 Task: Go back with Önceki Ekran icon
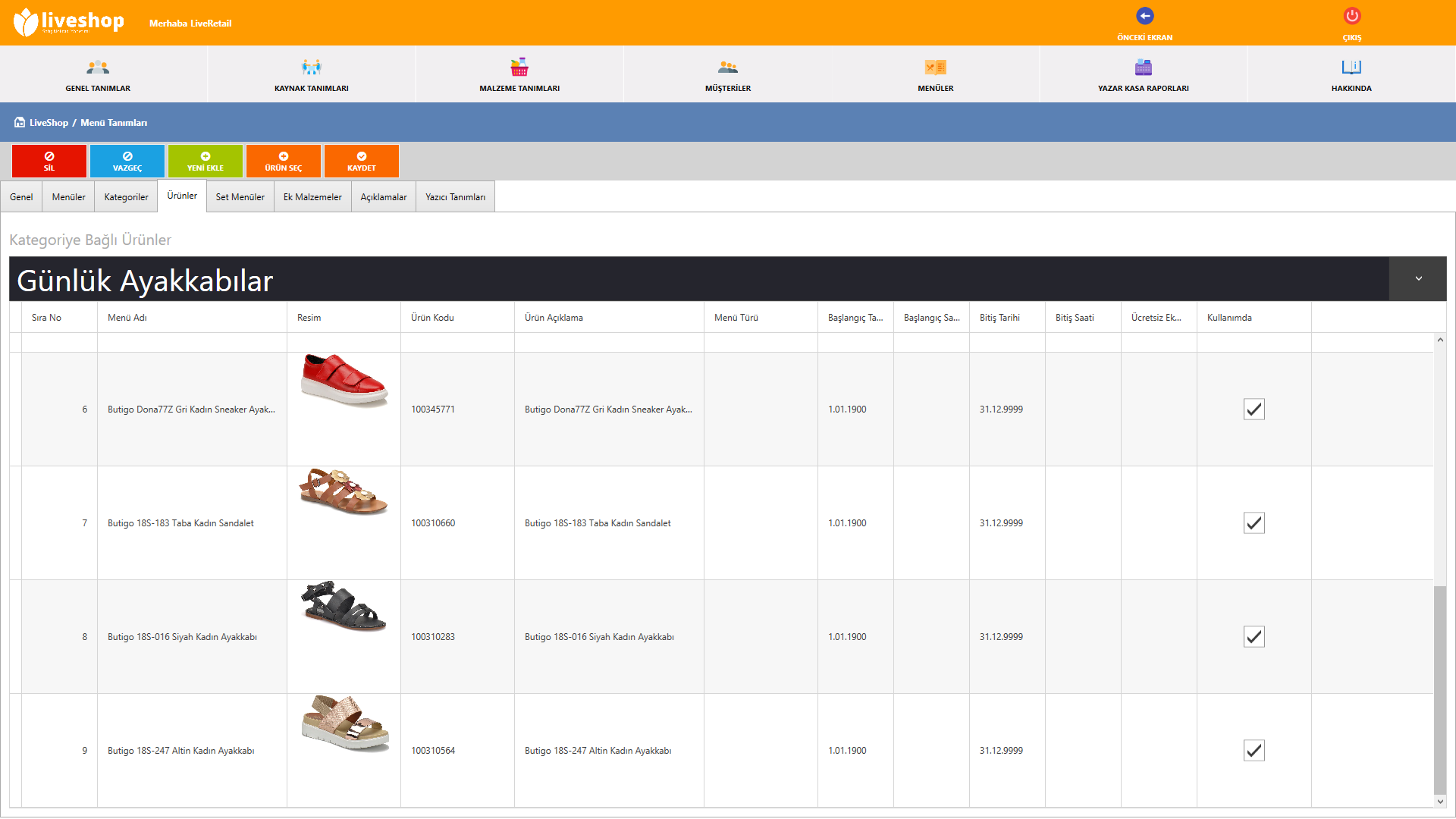pos(1144,16)
